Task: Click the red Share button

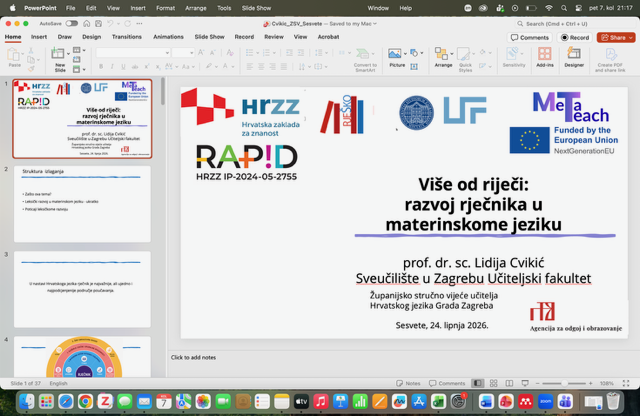Action: pyautogui.click(x=616, y=38)
